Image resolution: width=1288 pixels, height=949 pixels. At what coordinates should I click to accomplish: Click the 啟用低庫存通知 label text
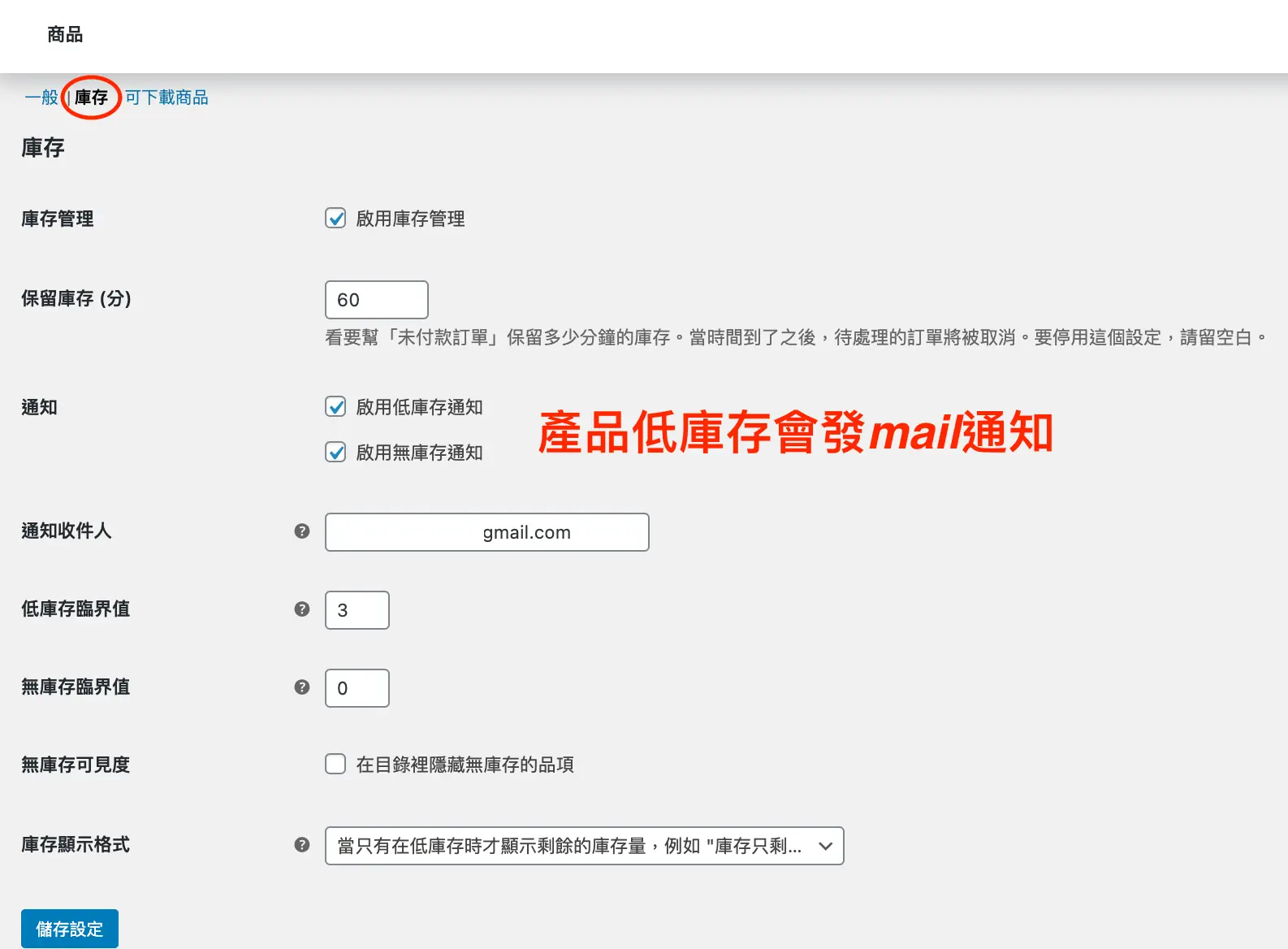coord(419,407)
